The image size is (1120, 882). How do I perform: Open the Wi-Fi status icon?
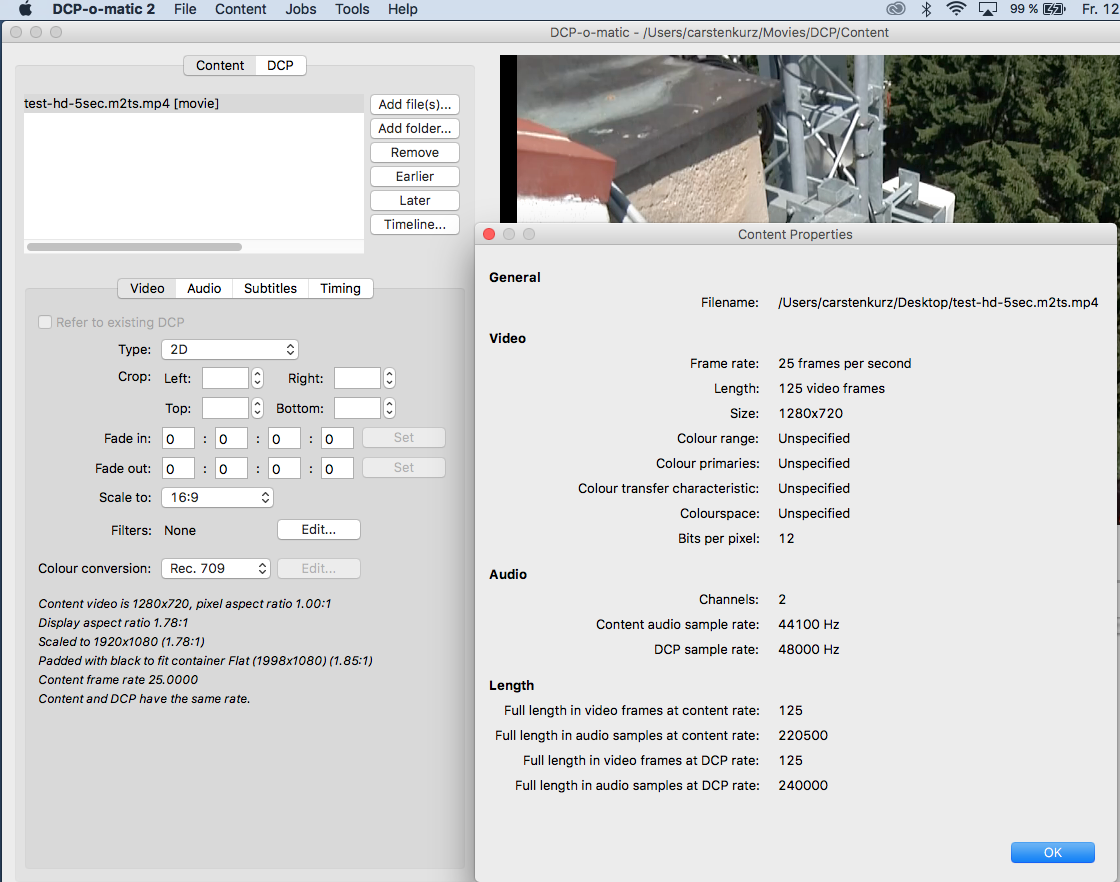pos(956,9)
